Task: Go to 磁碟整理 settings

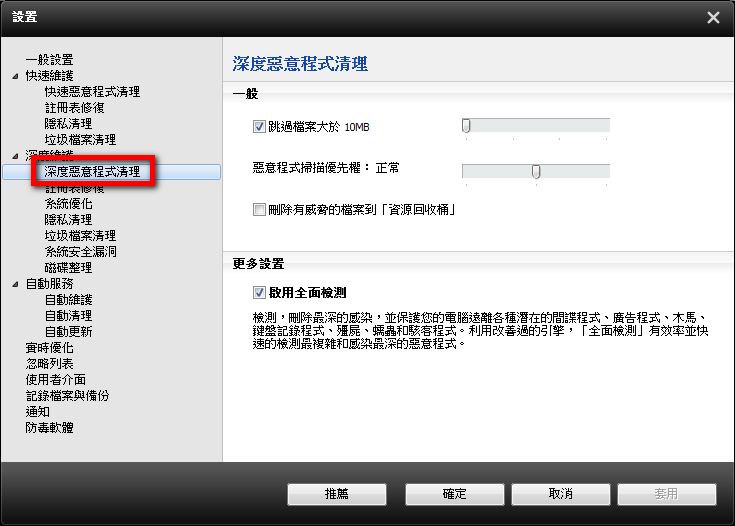Action: 68,268
